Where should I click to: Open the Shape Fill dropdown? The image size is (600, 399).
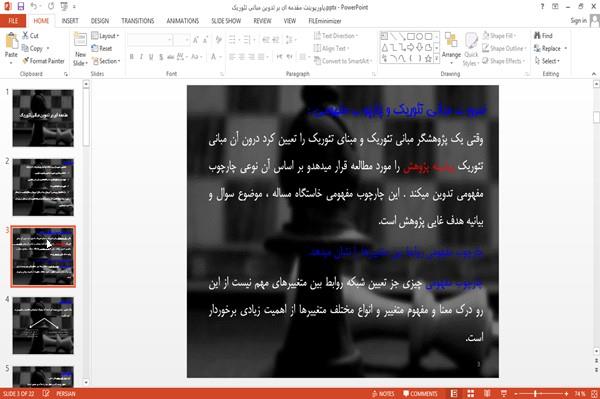coord(499,36)
